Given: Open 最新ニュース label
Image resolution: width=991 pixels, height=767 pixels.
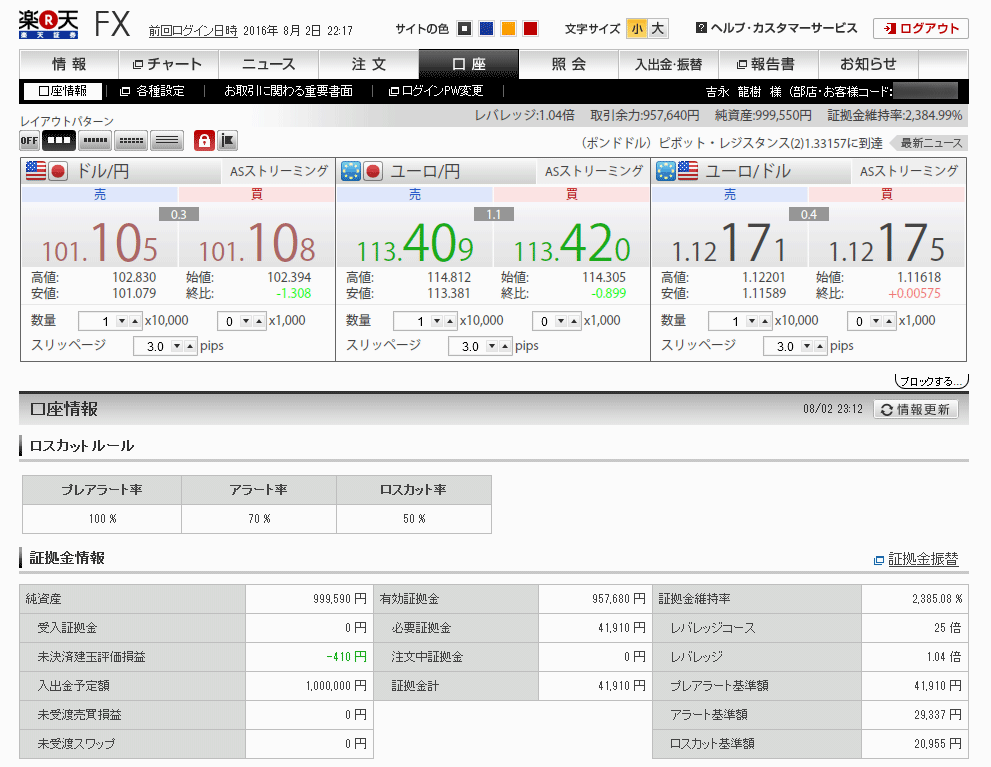Looking at the screenshot, I should (928, 143).
